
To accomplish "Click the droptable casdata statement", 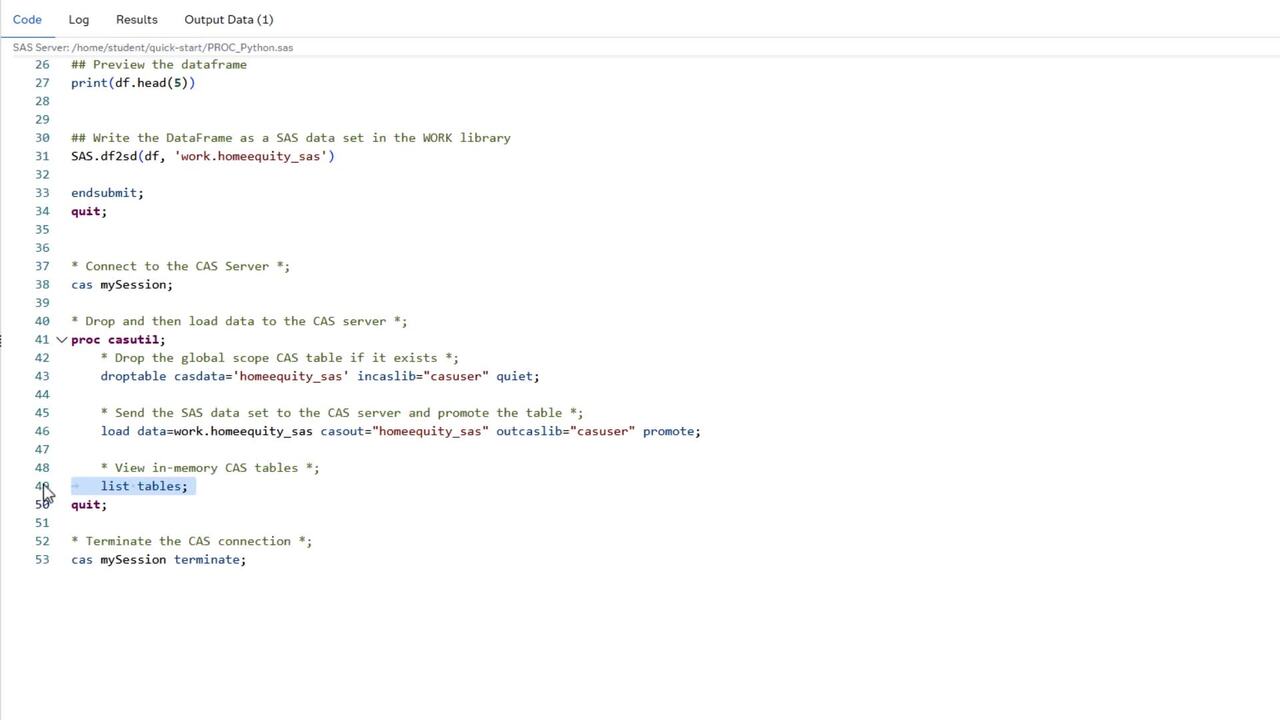I will pyautogui.click(x=320, y=376).
